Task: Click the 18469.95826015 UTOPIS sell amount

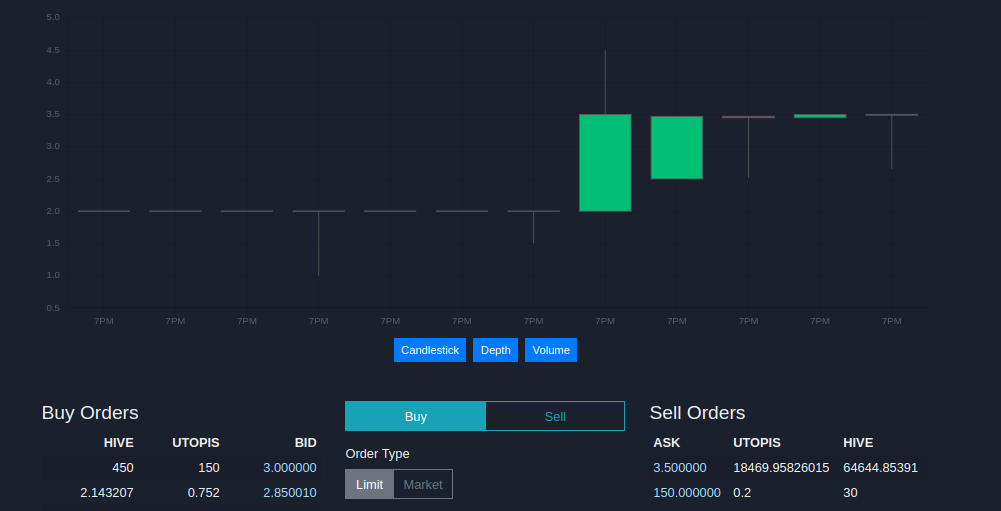Action: pyautogui.click(x=781, y=468)
